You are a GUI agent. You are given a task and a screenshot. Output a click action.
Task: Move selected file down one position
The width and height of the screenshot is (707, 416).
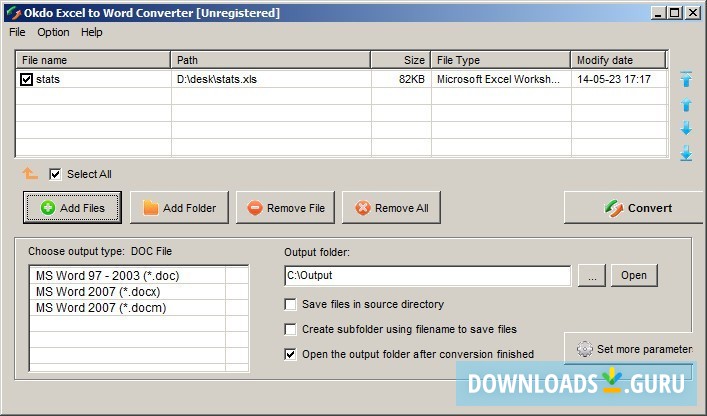[x=686, y=128]
